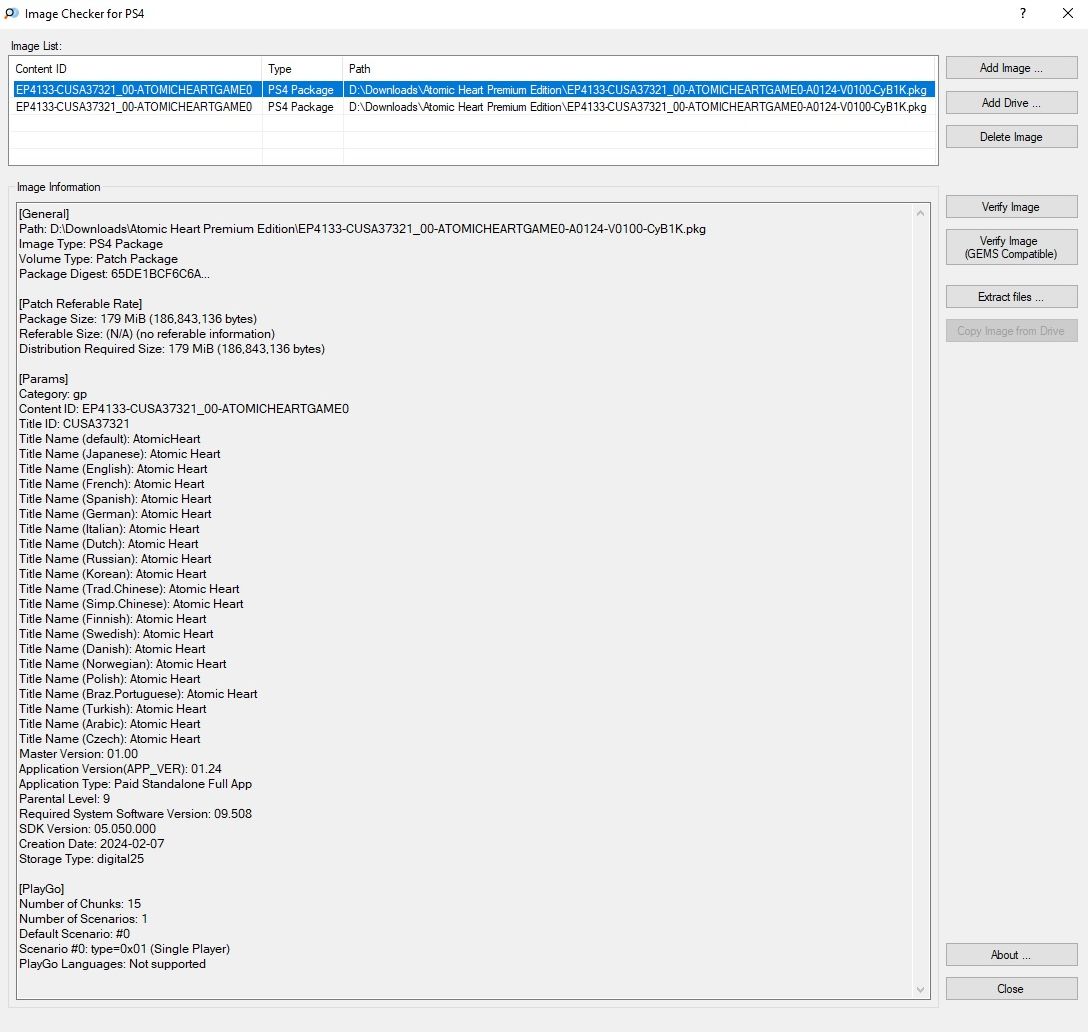Screen dimensions: 1088x1032
Task: Click Default Scenario: #0 line
Action: click(74, 934)
